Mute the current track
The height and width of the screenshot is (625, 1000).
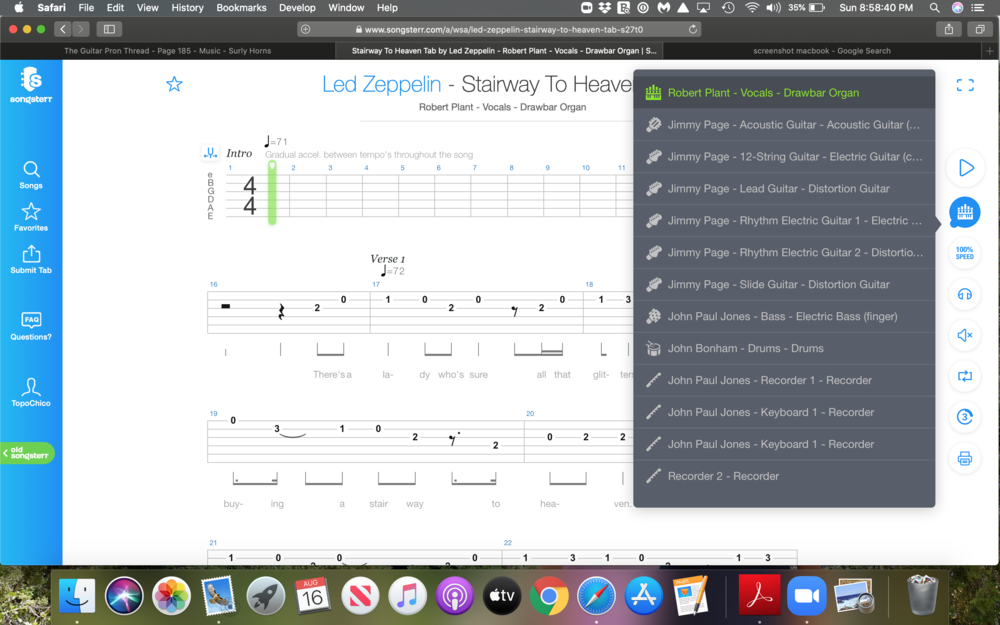tap(965, 335)
